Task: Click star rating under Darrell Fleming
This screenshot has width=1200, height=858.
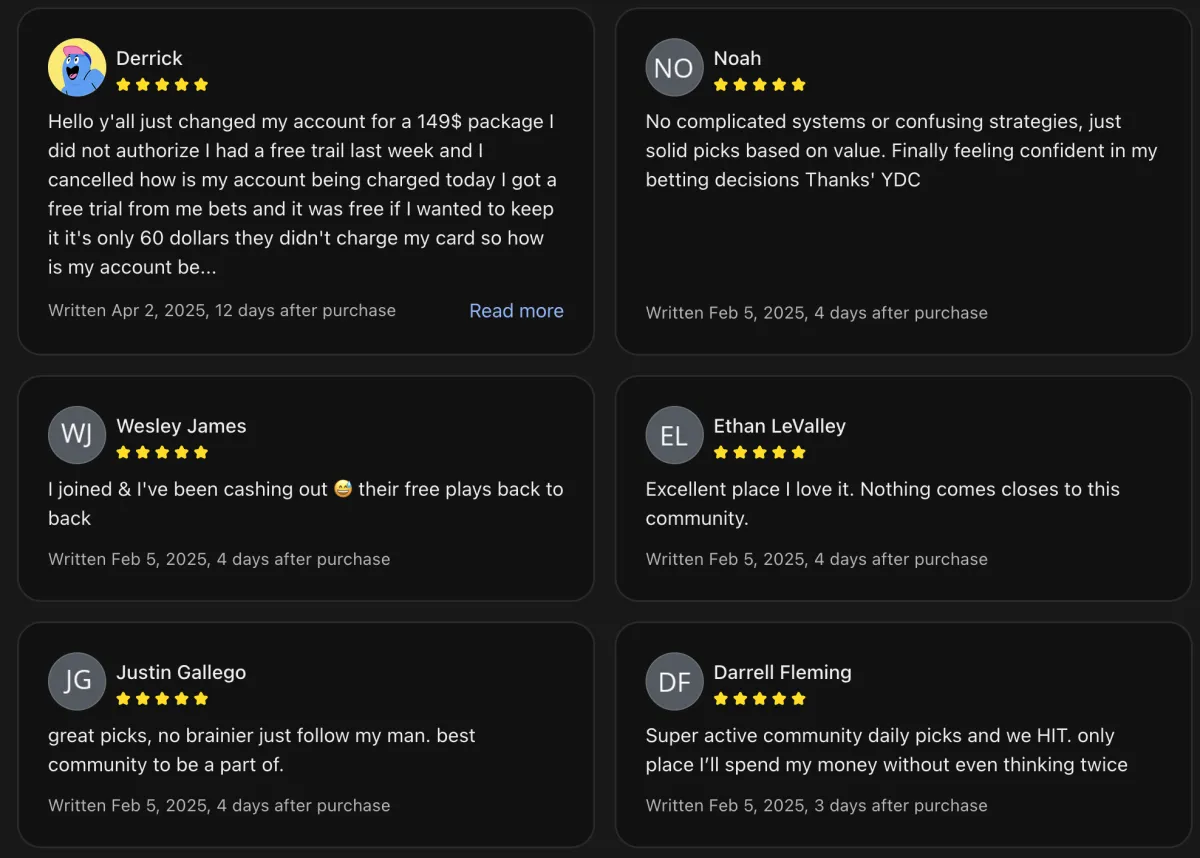Action: click(760, 698)
